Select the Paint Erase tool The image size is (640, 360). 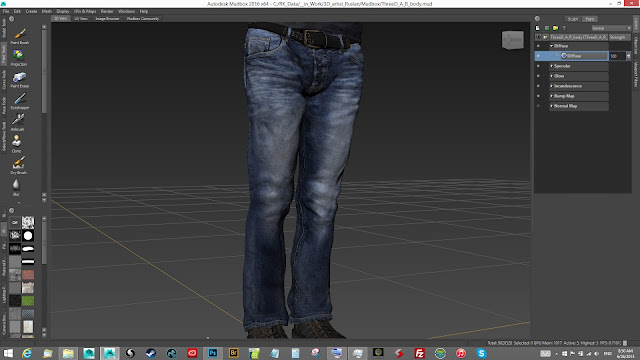coord(19,79)
